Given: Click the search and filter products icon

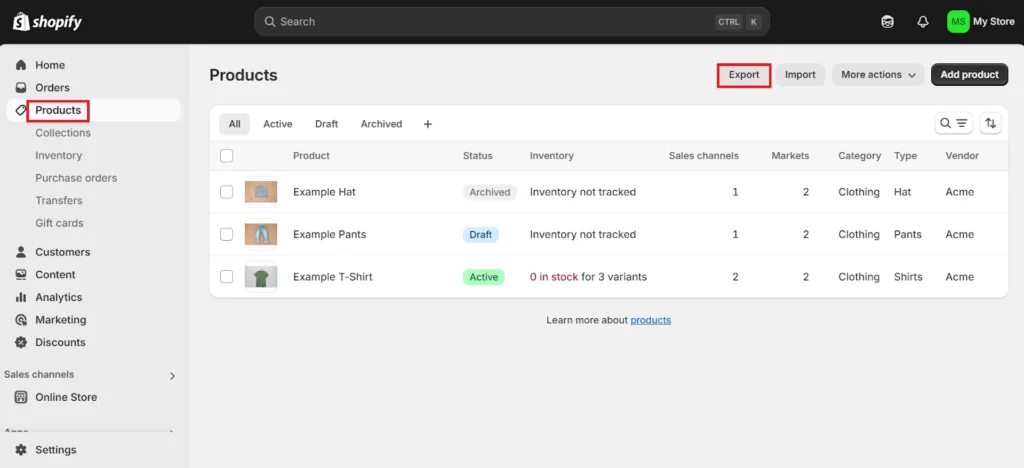Looking at the screenshot, I should click(x=953, y=123).
